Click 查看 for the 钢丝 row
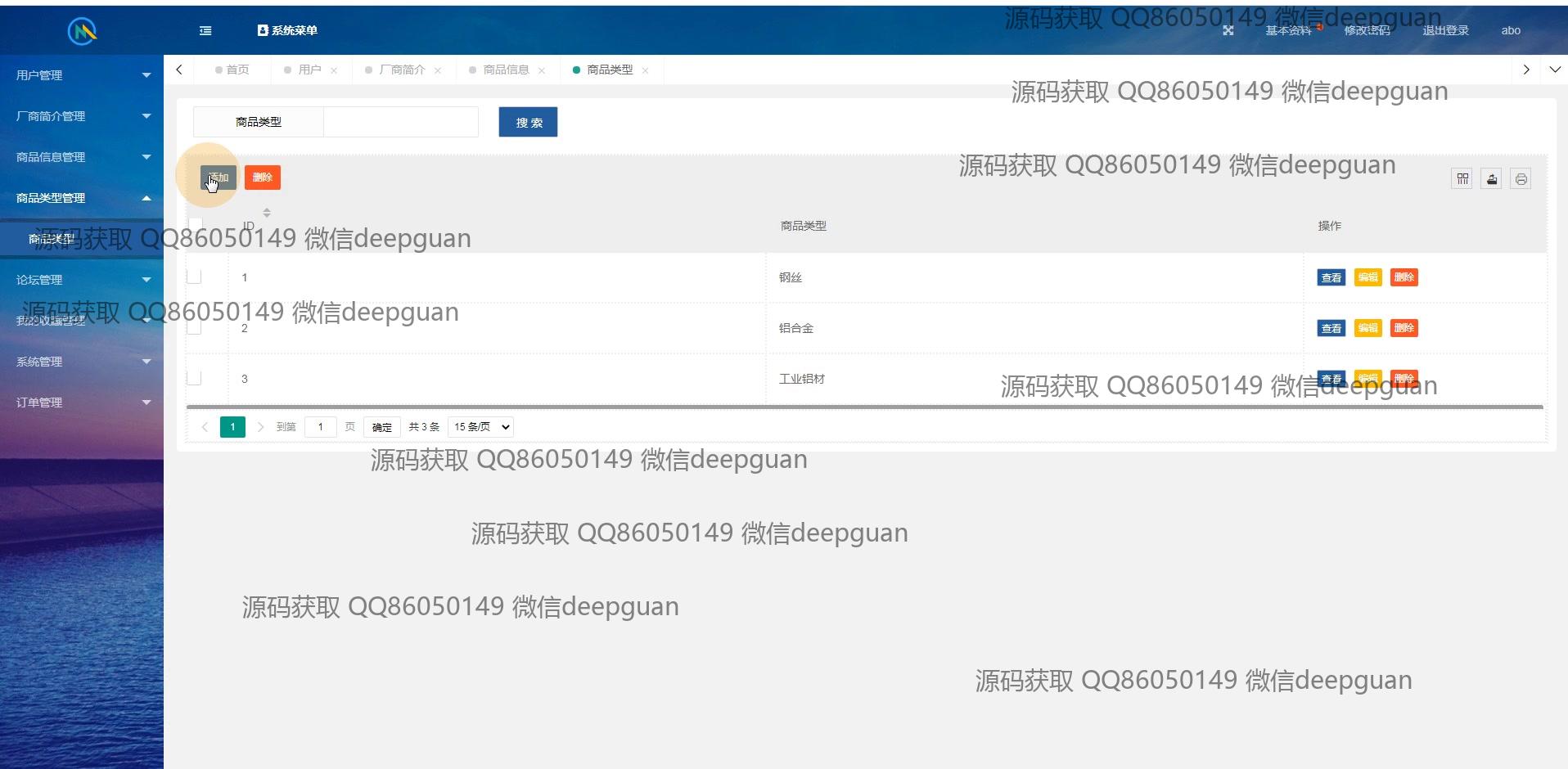Image resolution: width=1568 pixels, height=769 pixels. click(x=1331, y=277)
